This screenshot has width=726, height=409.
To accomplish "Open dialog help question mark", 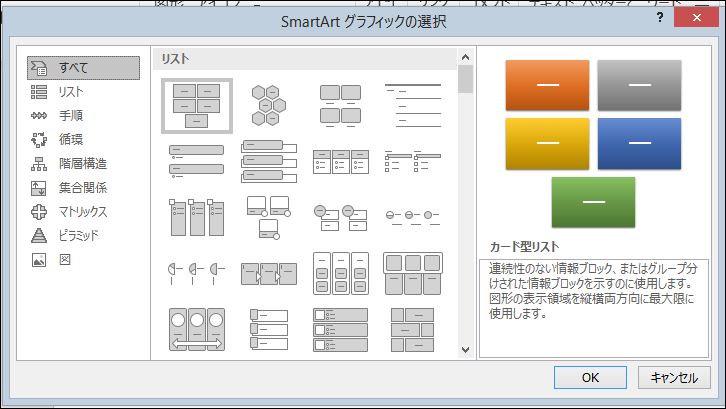I will 660,17.
